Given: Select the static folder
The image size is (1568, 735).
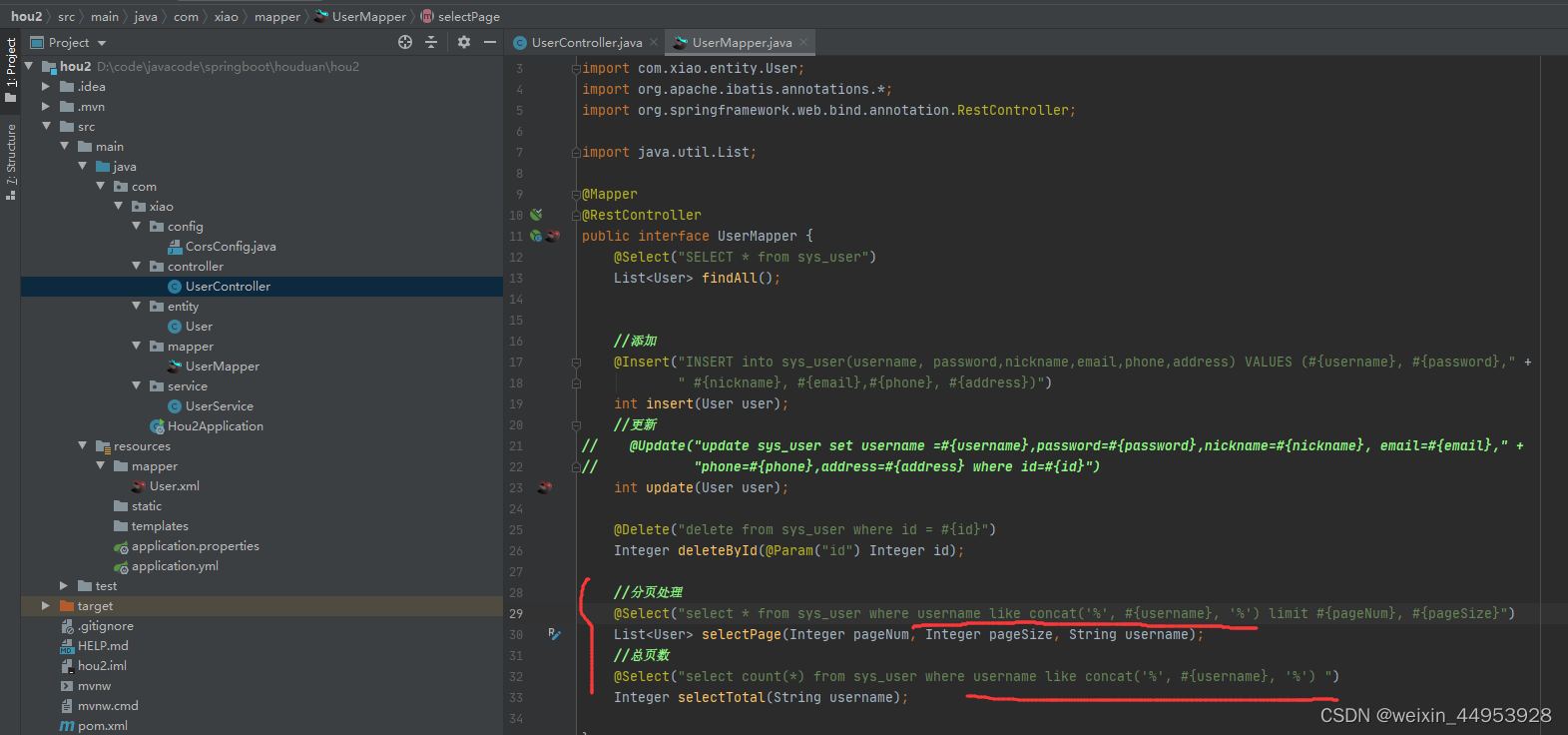Looking at the screenshot, I should tap(146, 505).
